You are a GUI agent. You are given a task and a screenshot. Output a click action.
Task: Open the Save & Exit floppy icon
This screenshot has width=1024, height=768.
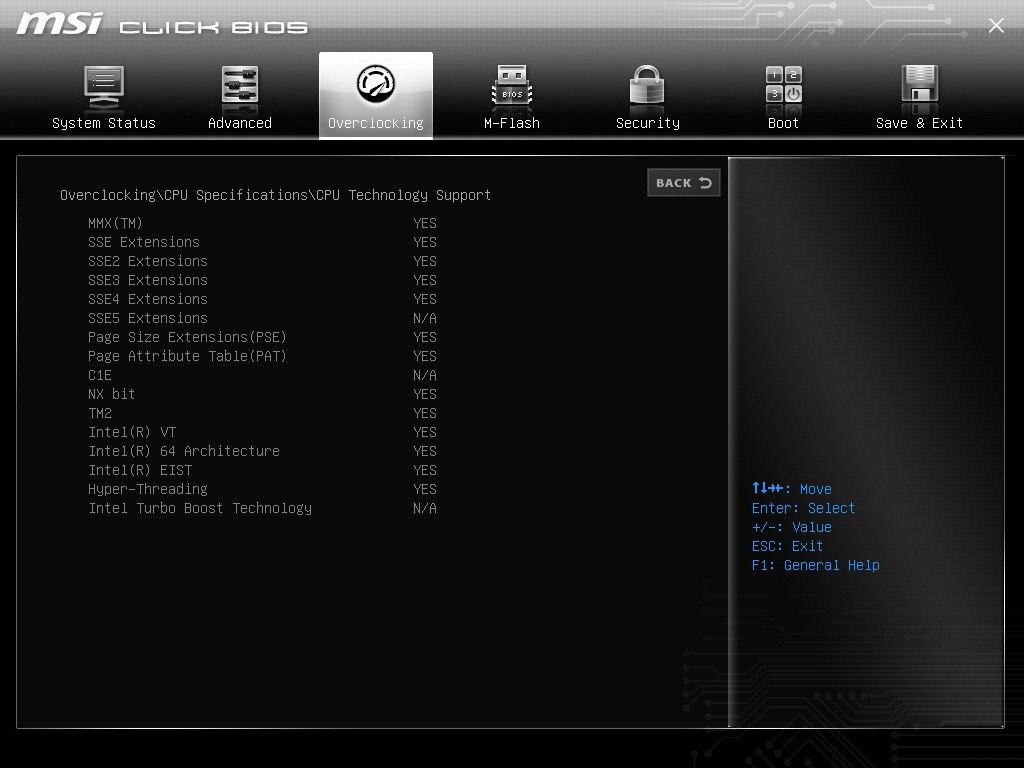click(x=920, y=85)
